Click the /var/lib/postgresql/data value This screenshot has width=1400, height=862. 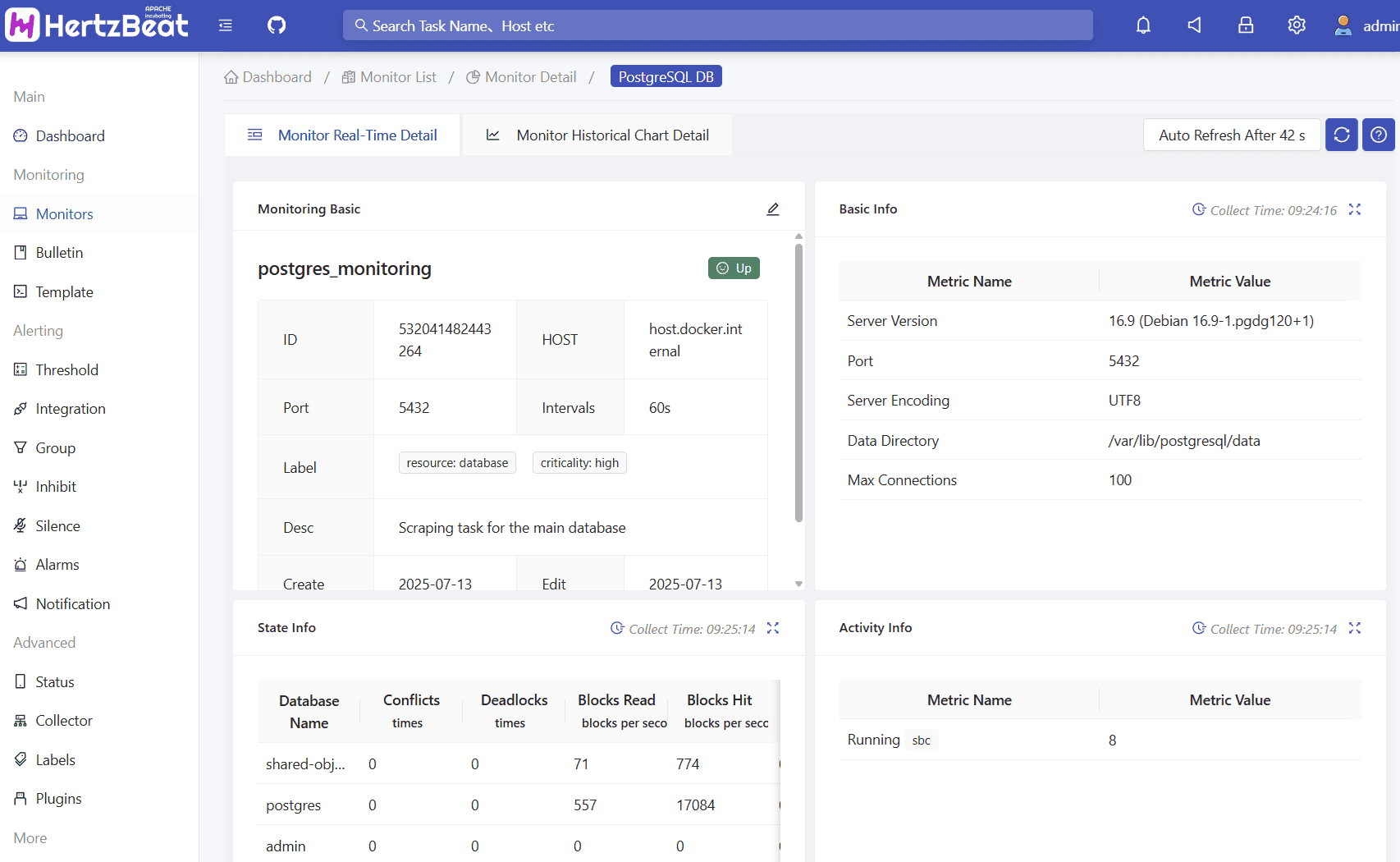[x=1184, y=441]
